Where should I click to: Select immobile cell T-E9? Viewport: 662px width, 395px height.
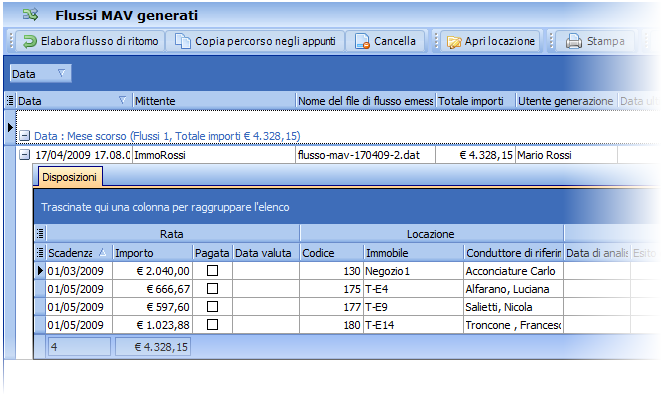[x=413, y=307]
